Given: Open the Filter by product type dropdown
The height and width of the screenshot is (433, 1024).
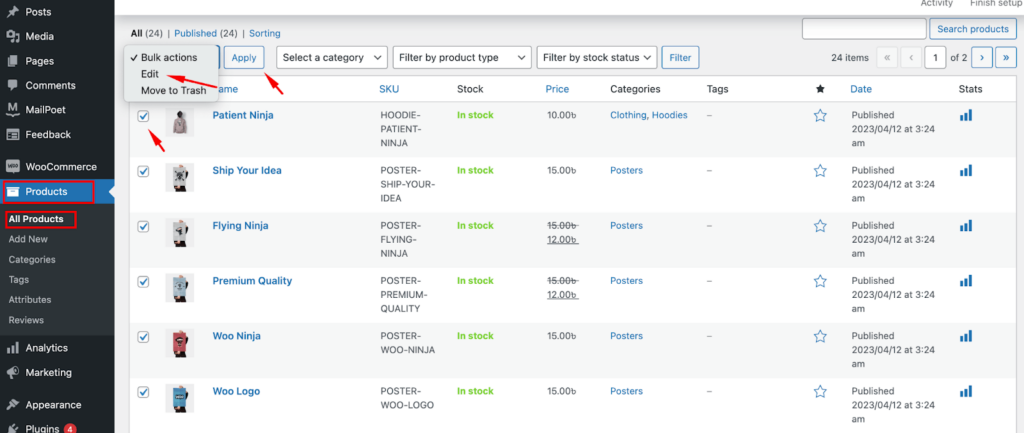Looking at the screenshot, I should point(462,57).
